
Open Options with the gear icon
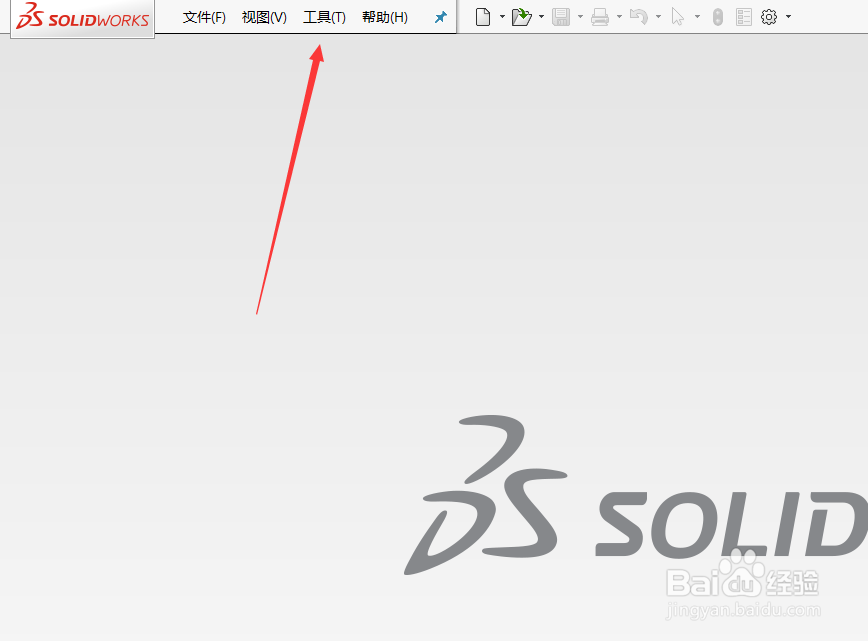(769, 17)
